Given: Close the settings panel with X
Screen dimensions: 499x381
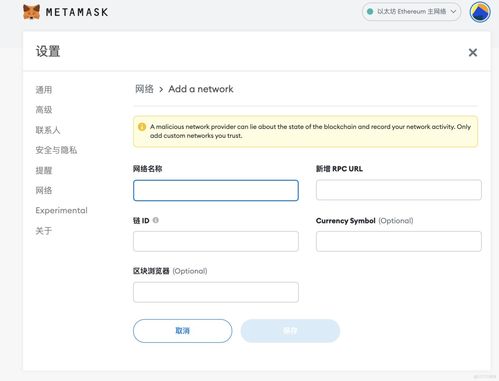Looking at the screenshot, I should pos(473,52).
